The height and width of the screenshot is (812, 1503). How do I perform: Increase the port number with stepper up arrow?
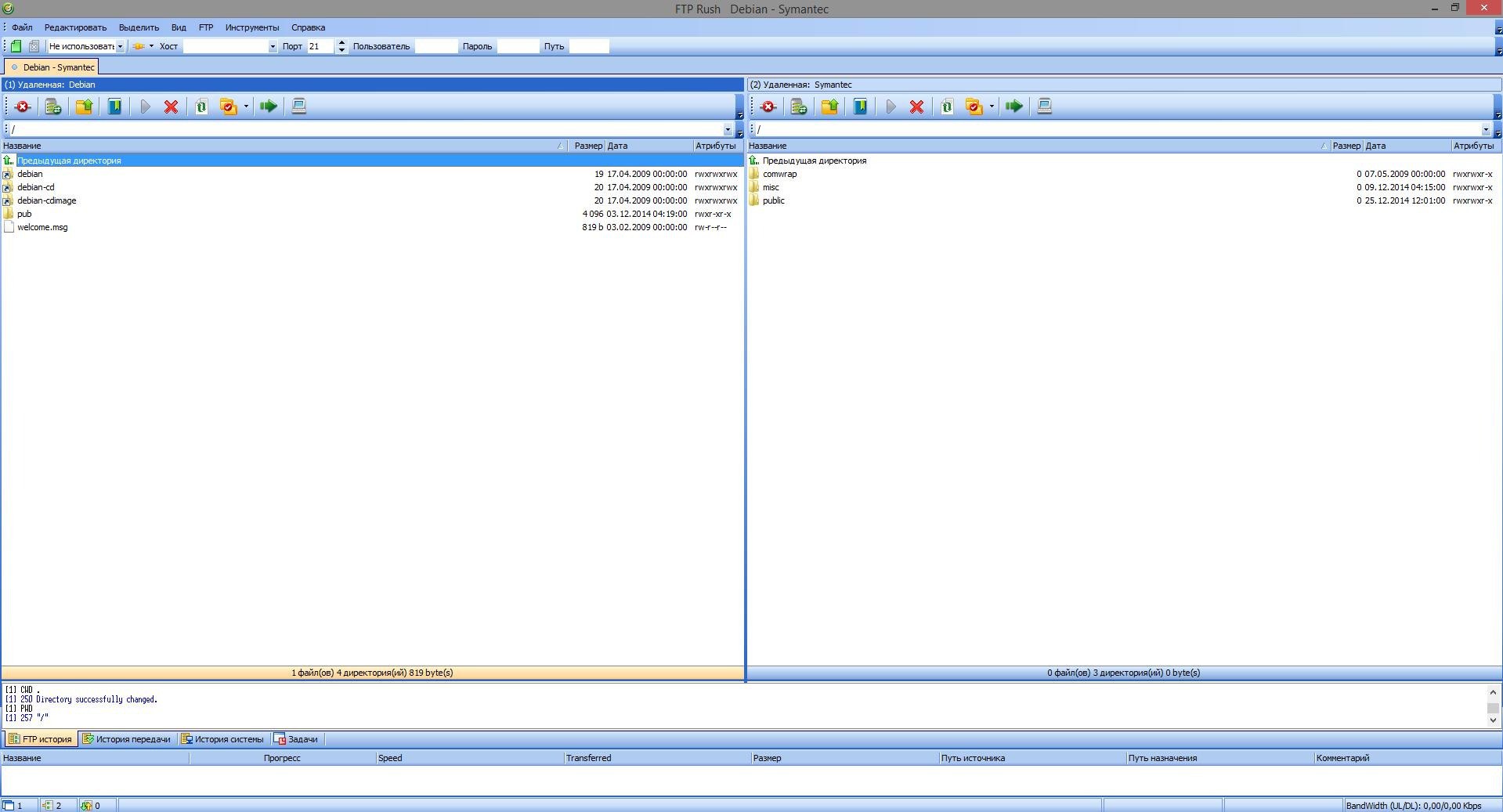point(341,43)
